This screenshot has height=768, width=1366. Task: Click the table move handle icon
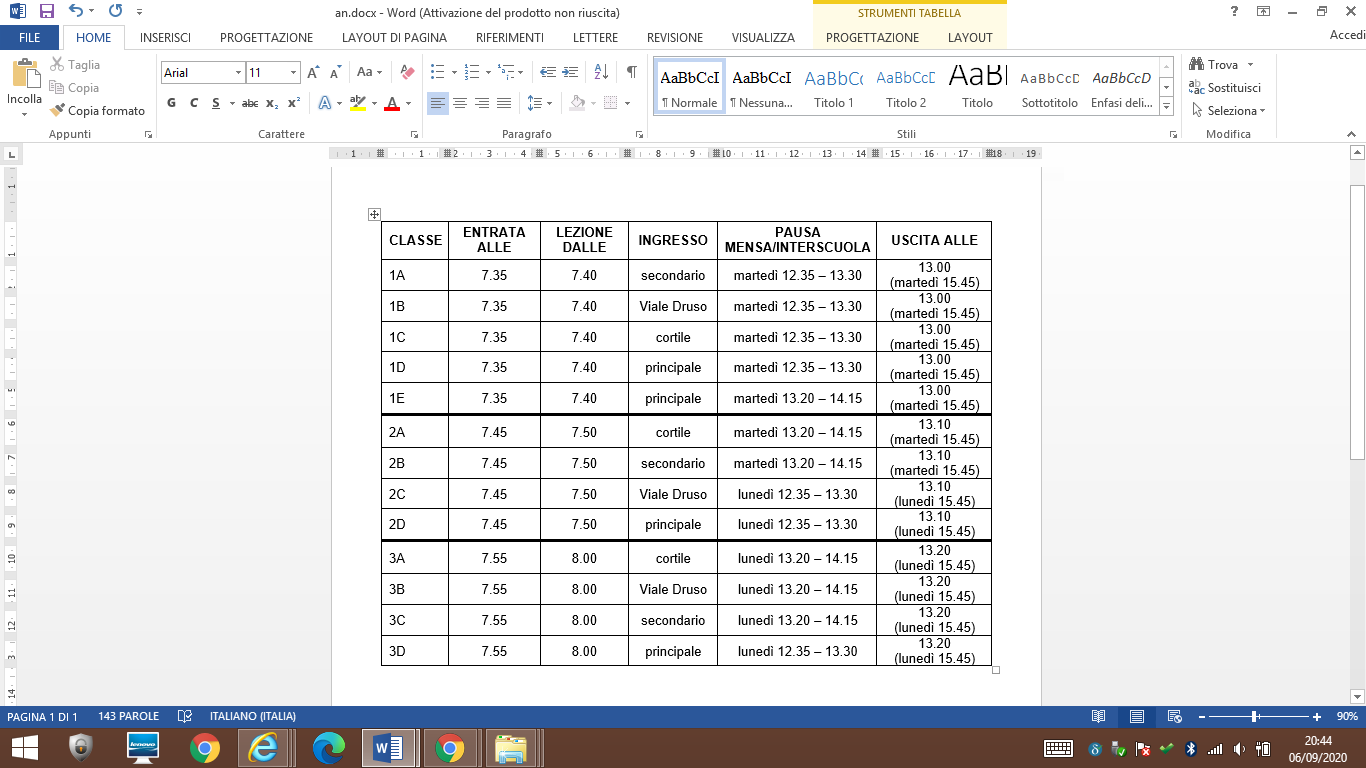374,214
